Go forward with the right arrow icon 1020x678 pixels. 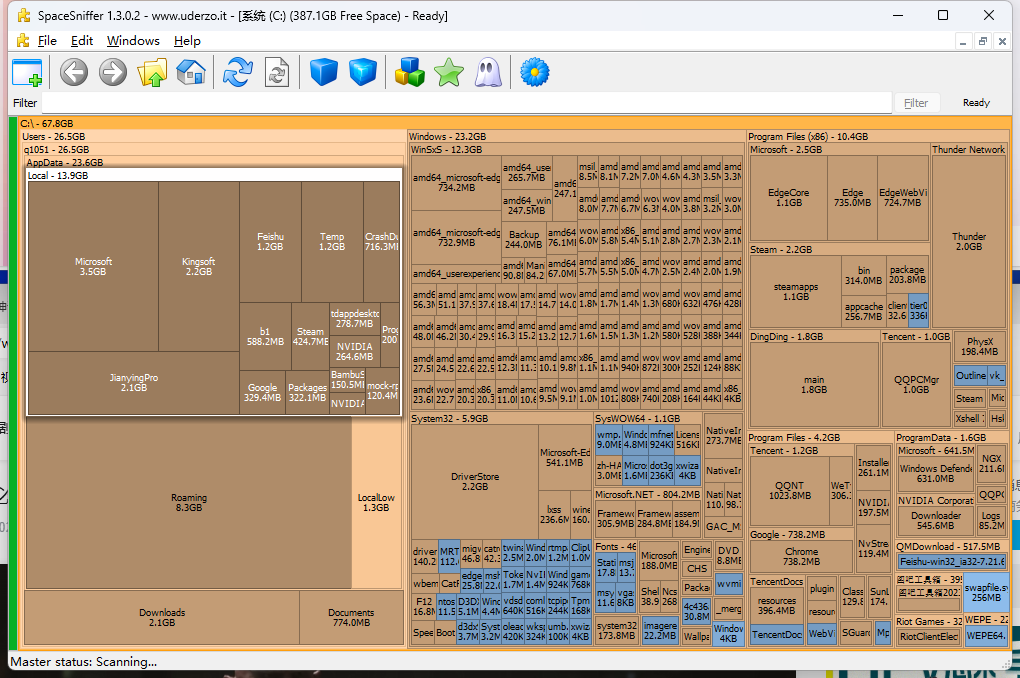[113, 72]
